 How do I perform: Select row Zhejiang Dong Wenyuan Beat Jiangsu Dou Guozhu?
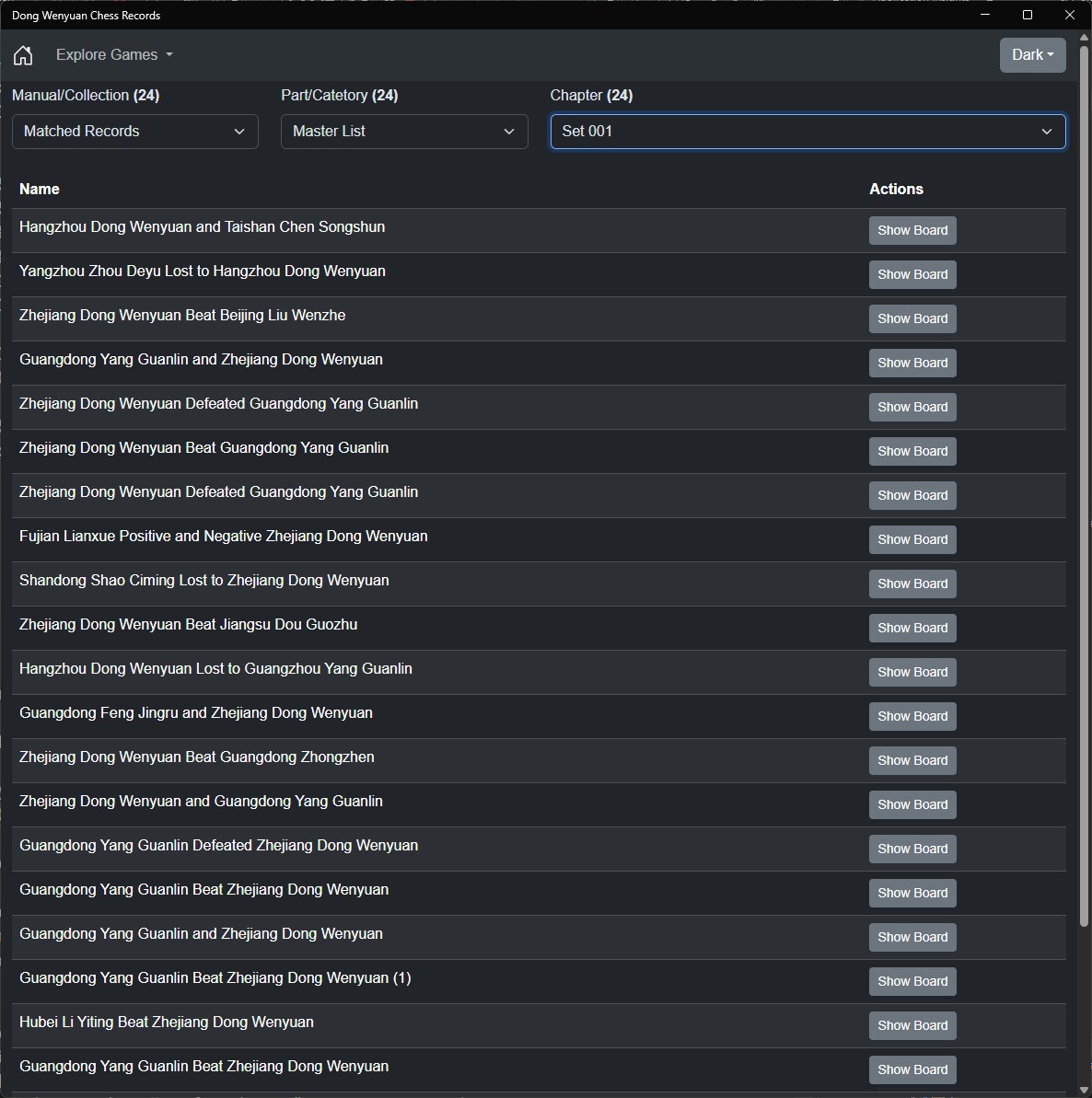539,628
